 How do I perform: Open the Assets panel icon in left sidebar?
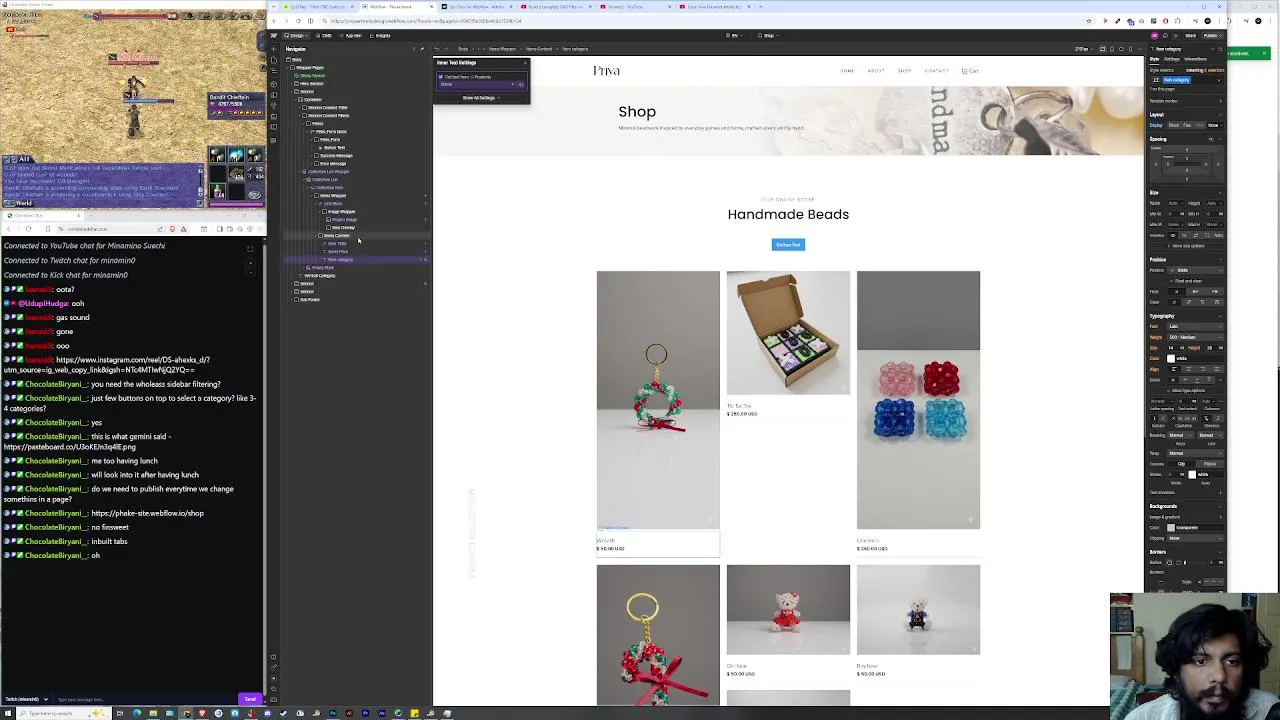(x=273, y=116)
